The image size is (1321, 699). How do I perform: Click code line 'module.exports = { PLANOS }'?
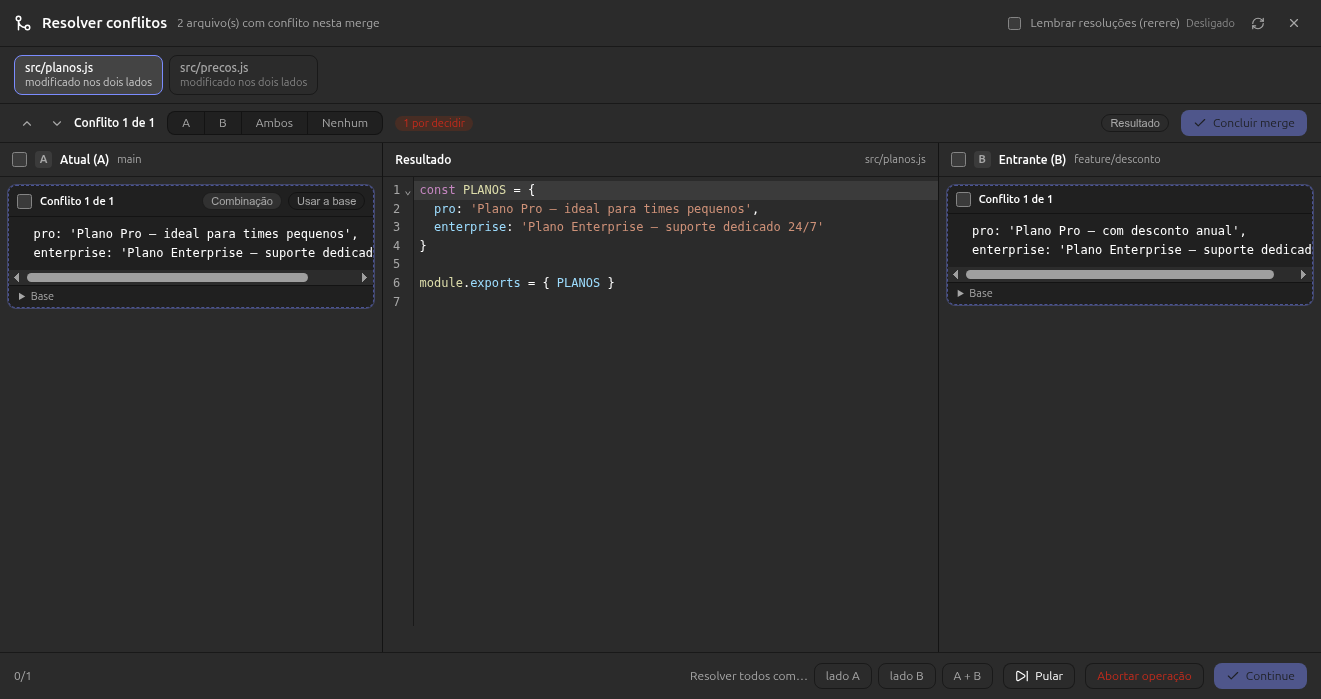click(516, 283)
